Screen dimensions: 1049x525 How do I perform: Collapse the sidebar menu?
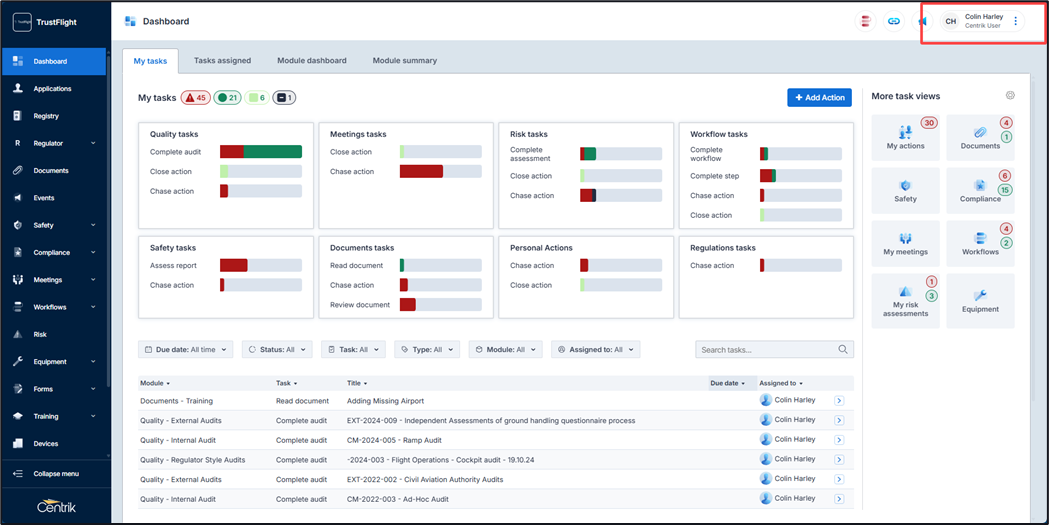tap(55, 474)
